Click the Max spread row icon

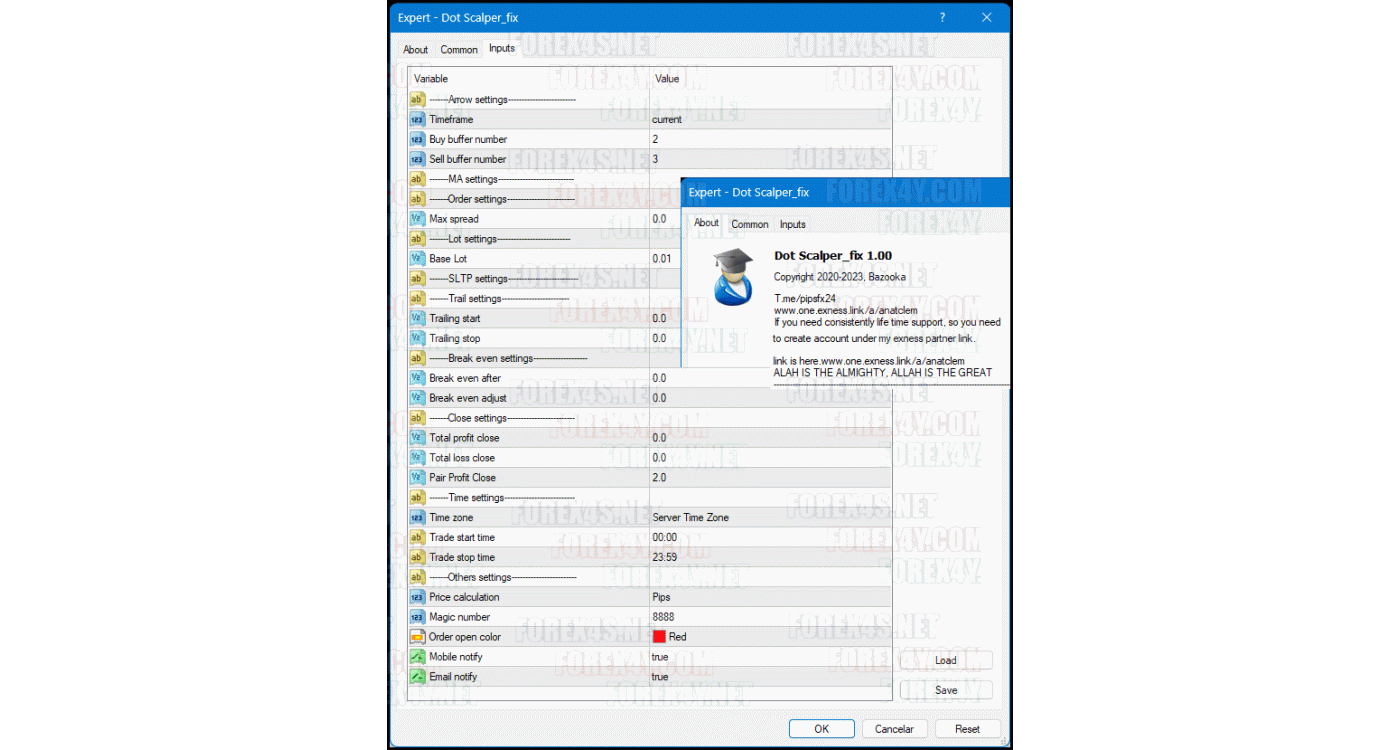pos(417,219)
